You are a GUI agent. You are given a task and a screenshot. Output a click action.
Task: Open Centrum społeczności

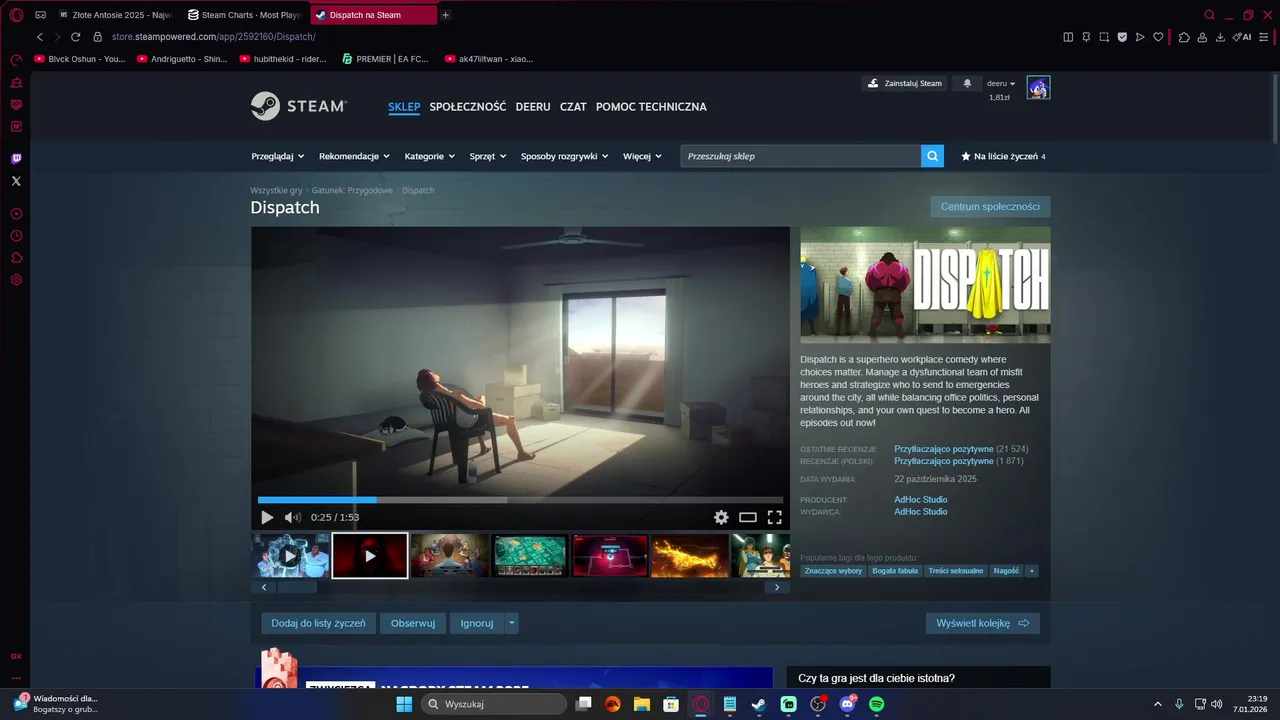tap(990, 207)
